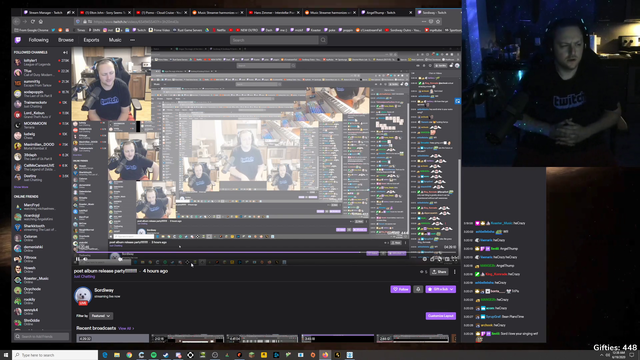Click the Windows taskbar search box
This screenshot has width=640, height=360.
point(55,355)
